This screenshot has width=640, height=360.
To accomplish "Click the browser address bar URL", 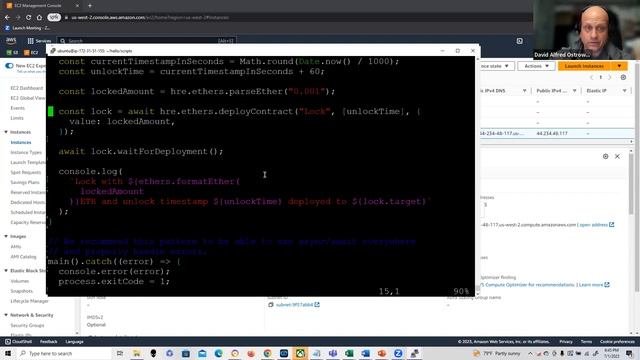I will tap(150, 18).
